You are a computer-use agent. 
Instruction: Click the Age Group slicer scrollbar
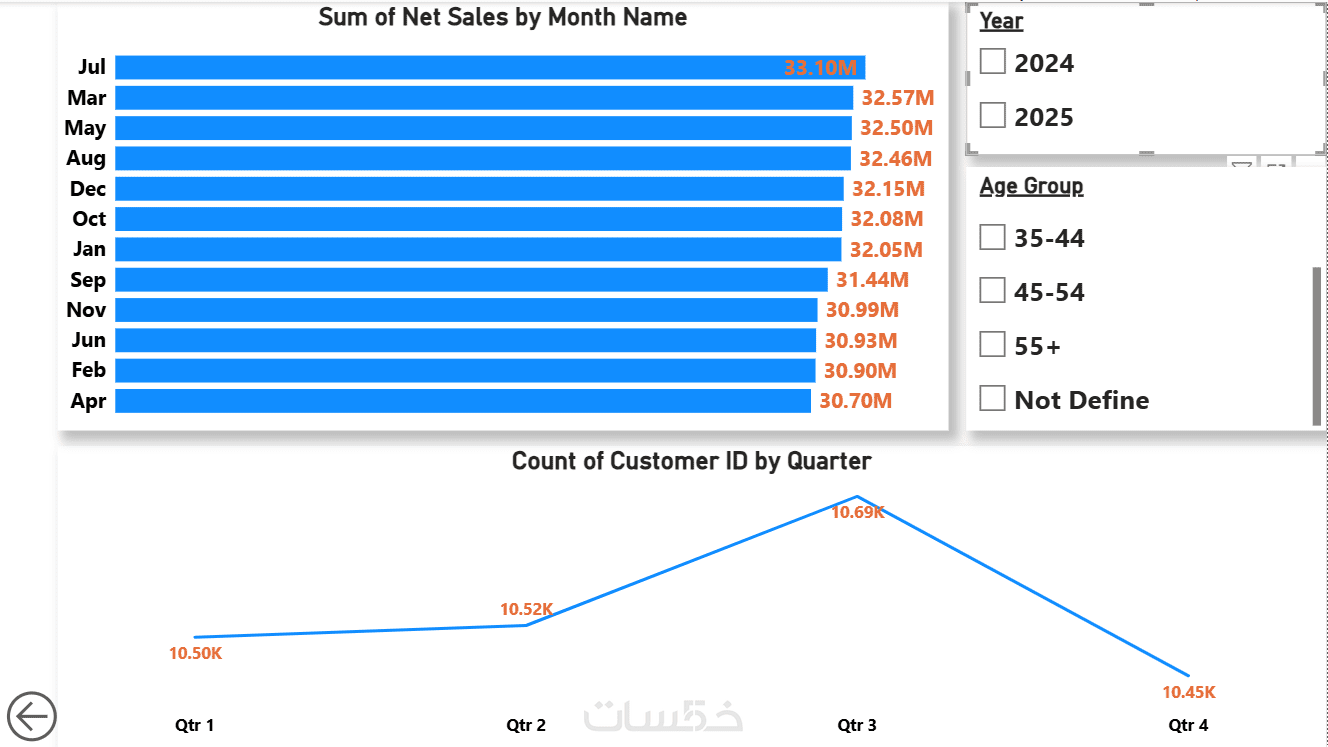1316,345
